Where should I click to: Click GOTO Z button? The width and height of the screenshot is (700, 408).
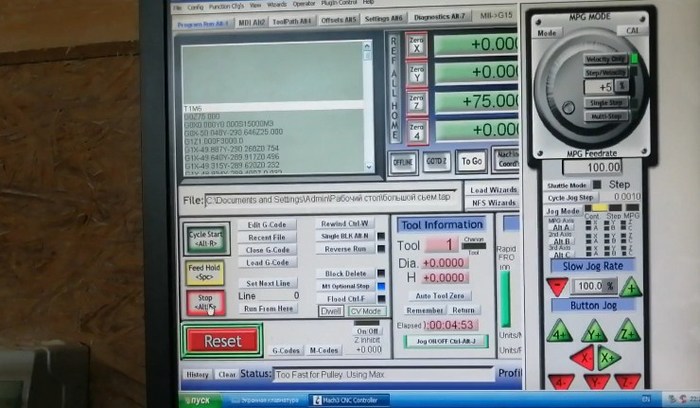click(x=436, y=161)
